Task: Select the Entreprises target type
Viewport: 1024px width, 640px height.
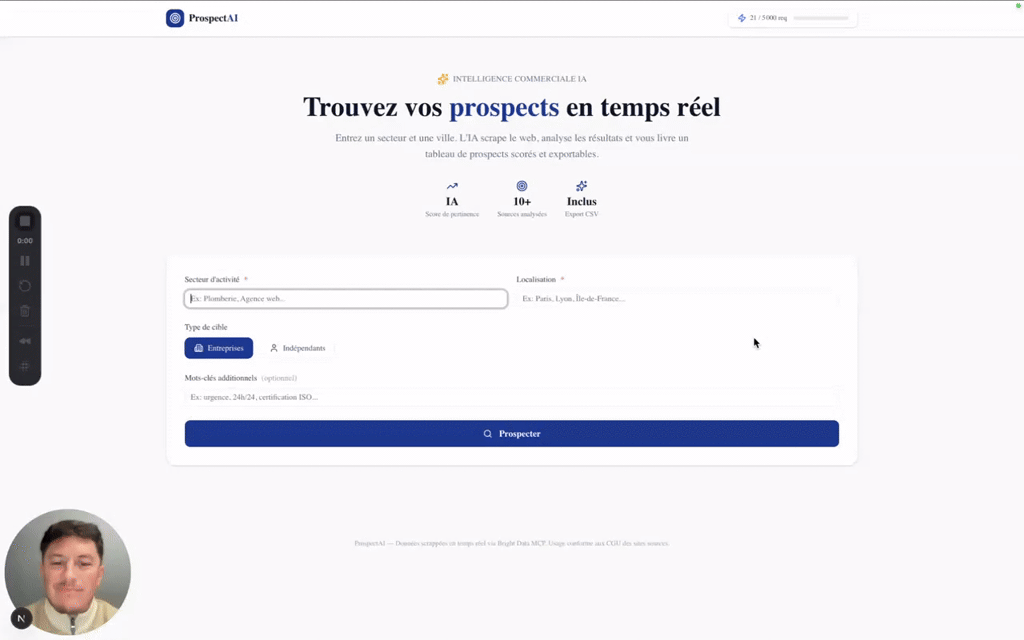Action: coord(219,348)
